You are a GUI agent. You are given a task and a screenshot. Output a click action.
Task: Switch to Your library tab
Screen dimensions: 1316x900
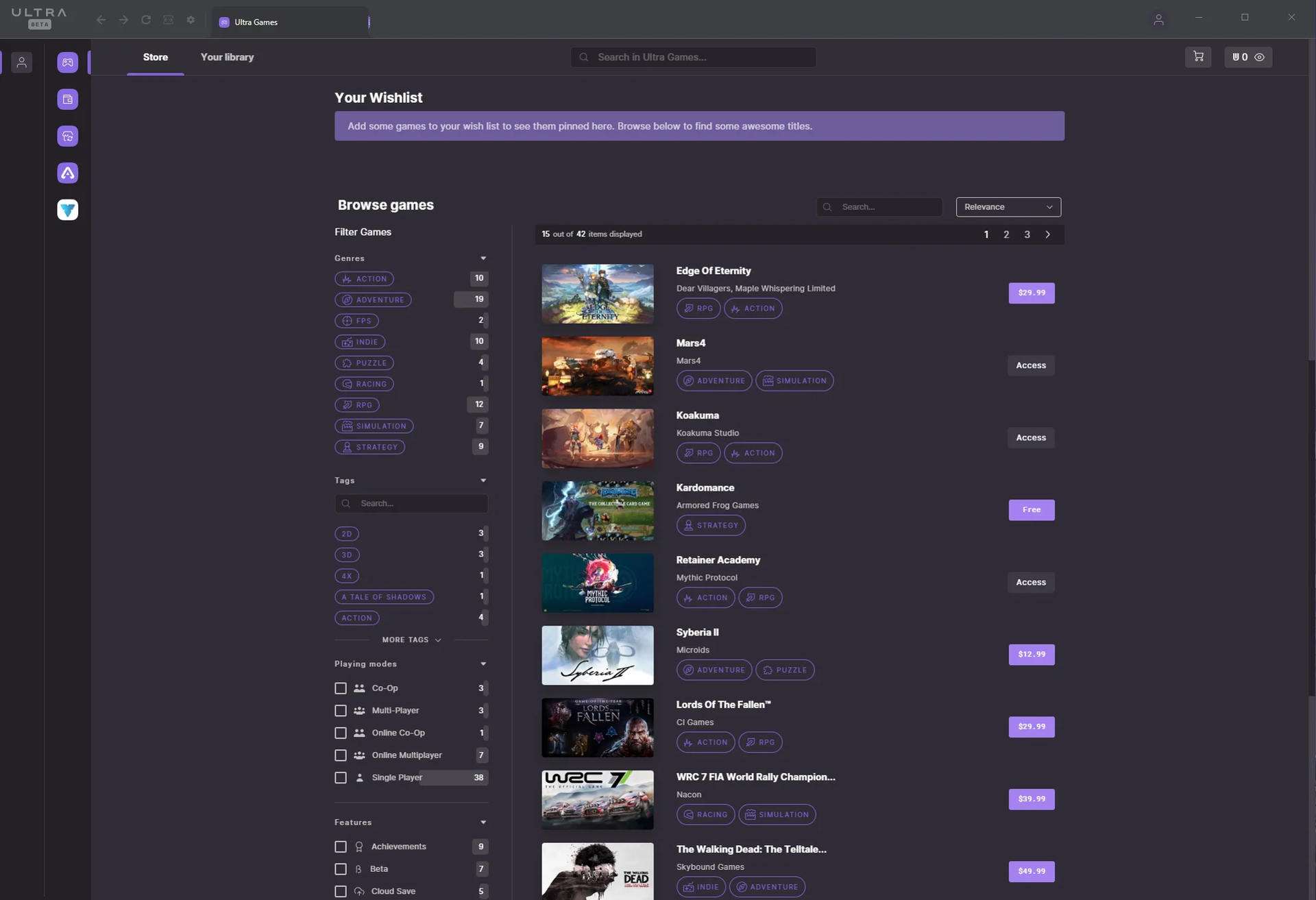pos(227,58)
